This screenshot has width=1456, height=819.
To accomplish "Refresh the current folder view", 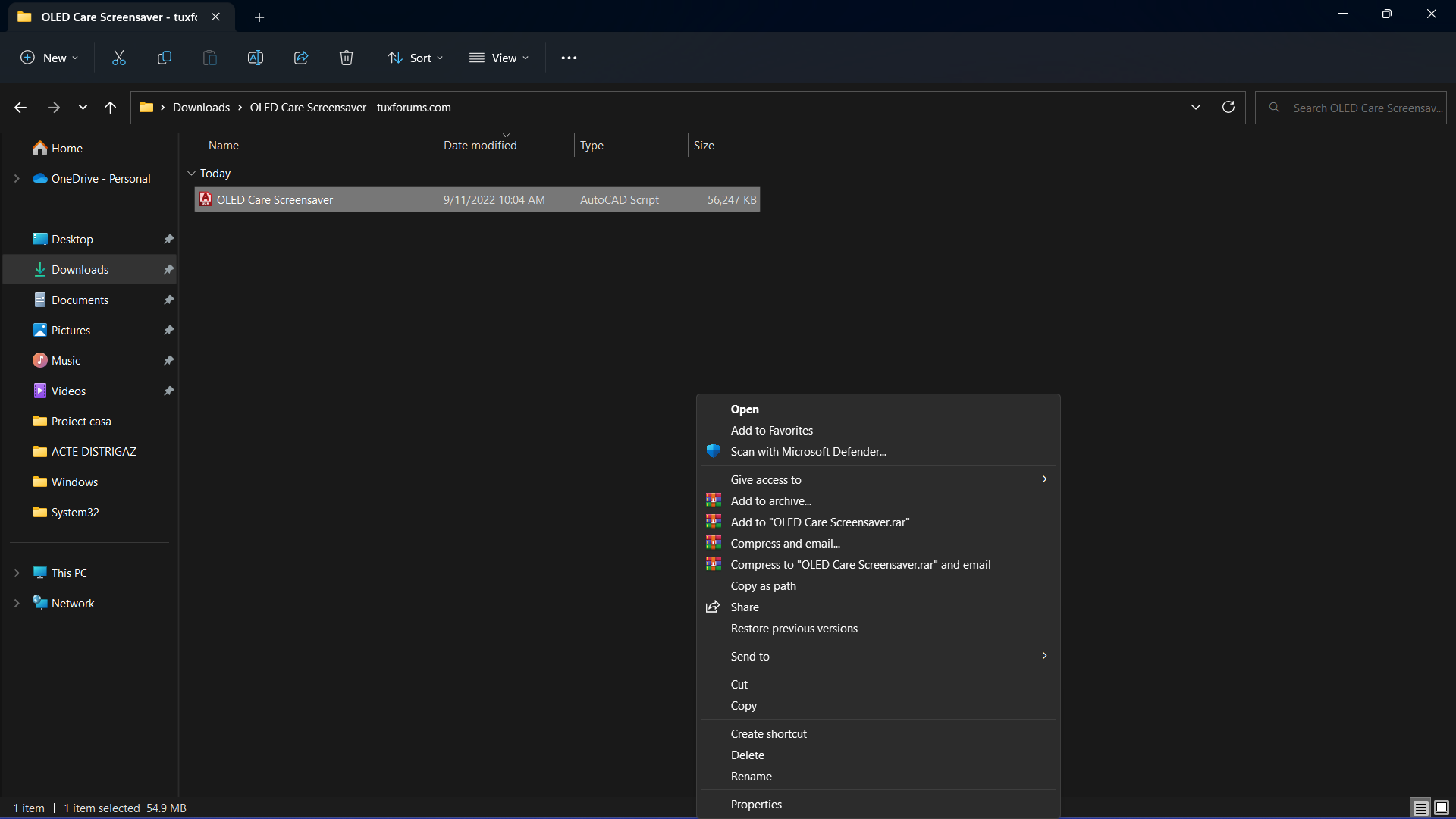I will [1228, 107].
